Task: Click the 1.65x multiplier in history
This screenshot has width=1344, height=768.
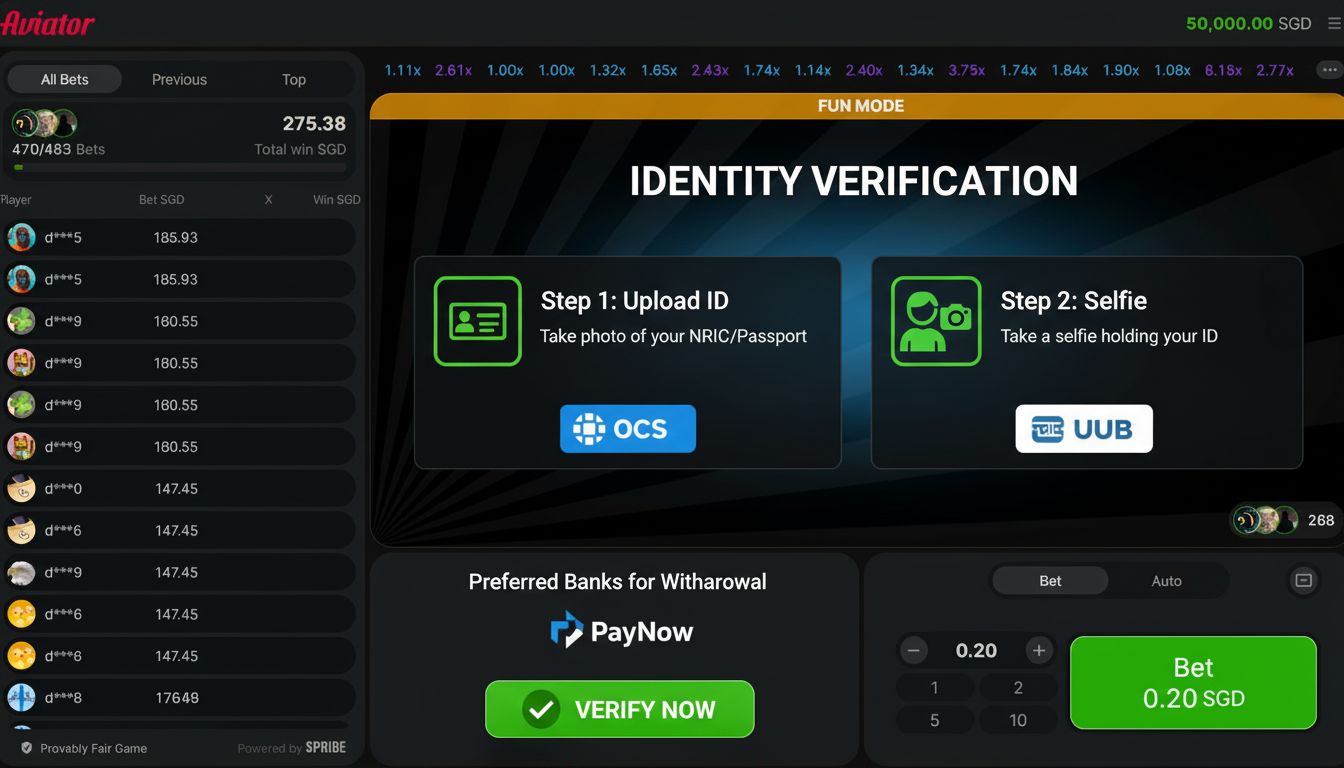Action: [659, 70]
